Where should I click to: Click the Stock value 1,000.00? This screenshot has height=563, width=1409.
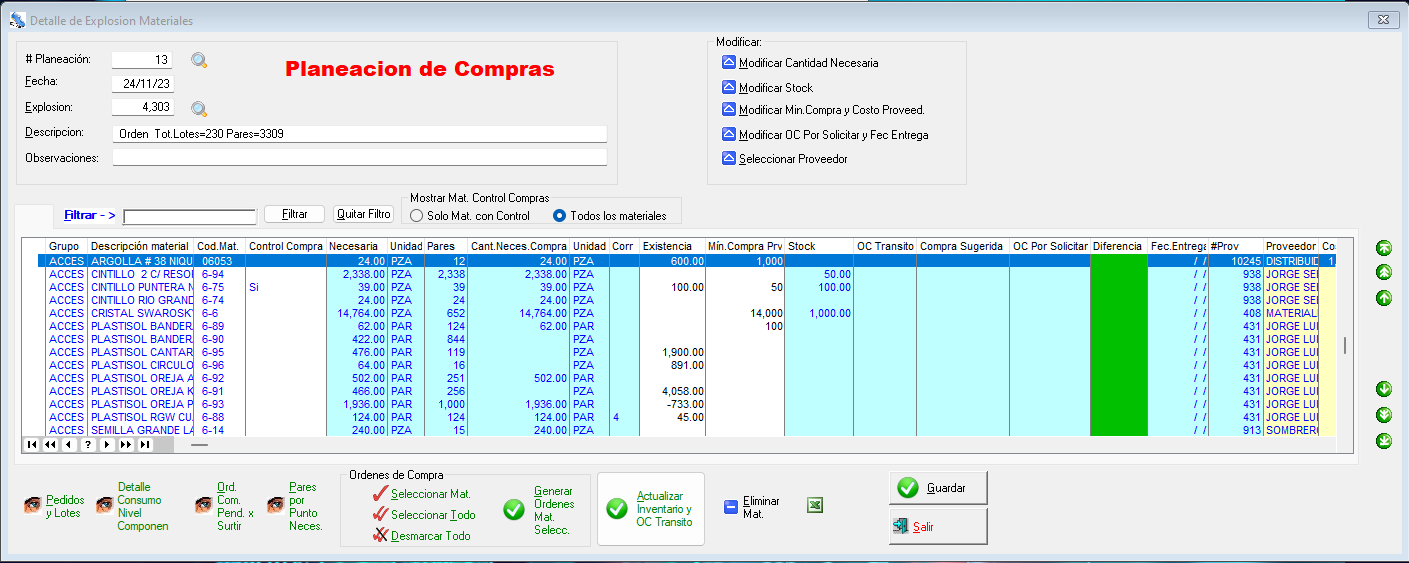coord(830,313)
